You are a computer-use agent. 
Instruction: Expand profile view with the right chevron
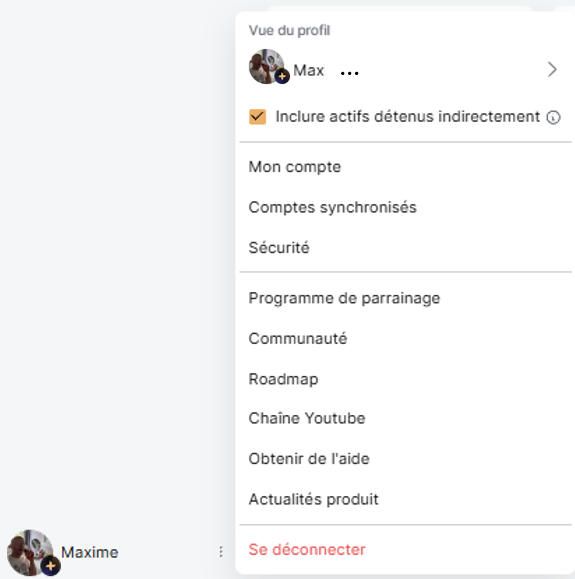click(x=552, y=69)
